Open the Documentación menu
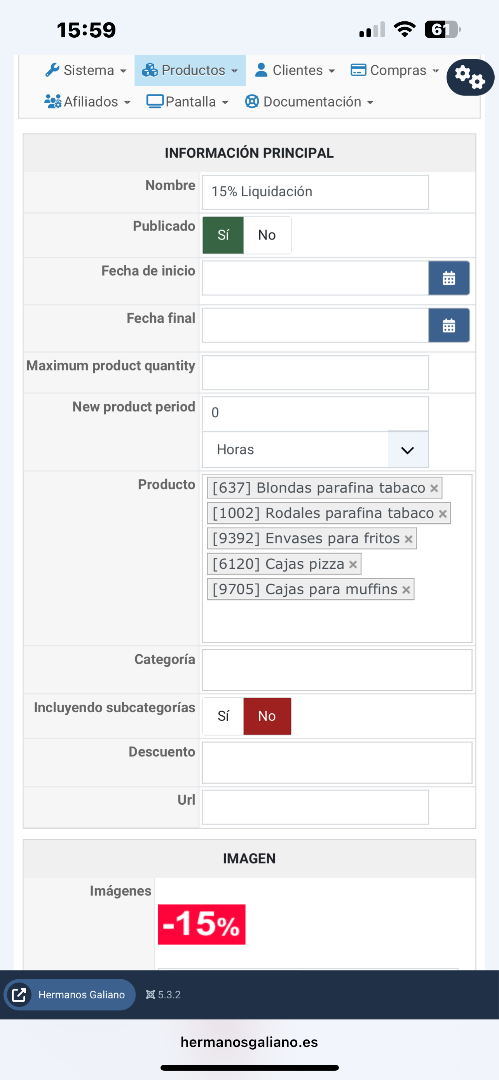Image resolution: width=499 pixels, height=1080 pixels. 309,102
